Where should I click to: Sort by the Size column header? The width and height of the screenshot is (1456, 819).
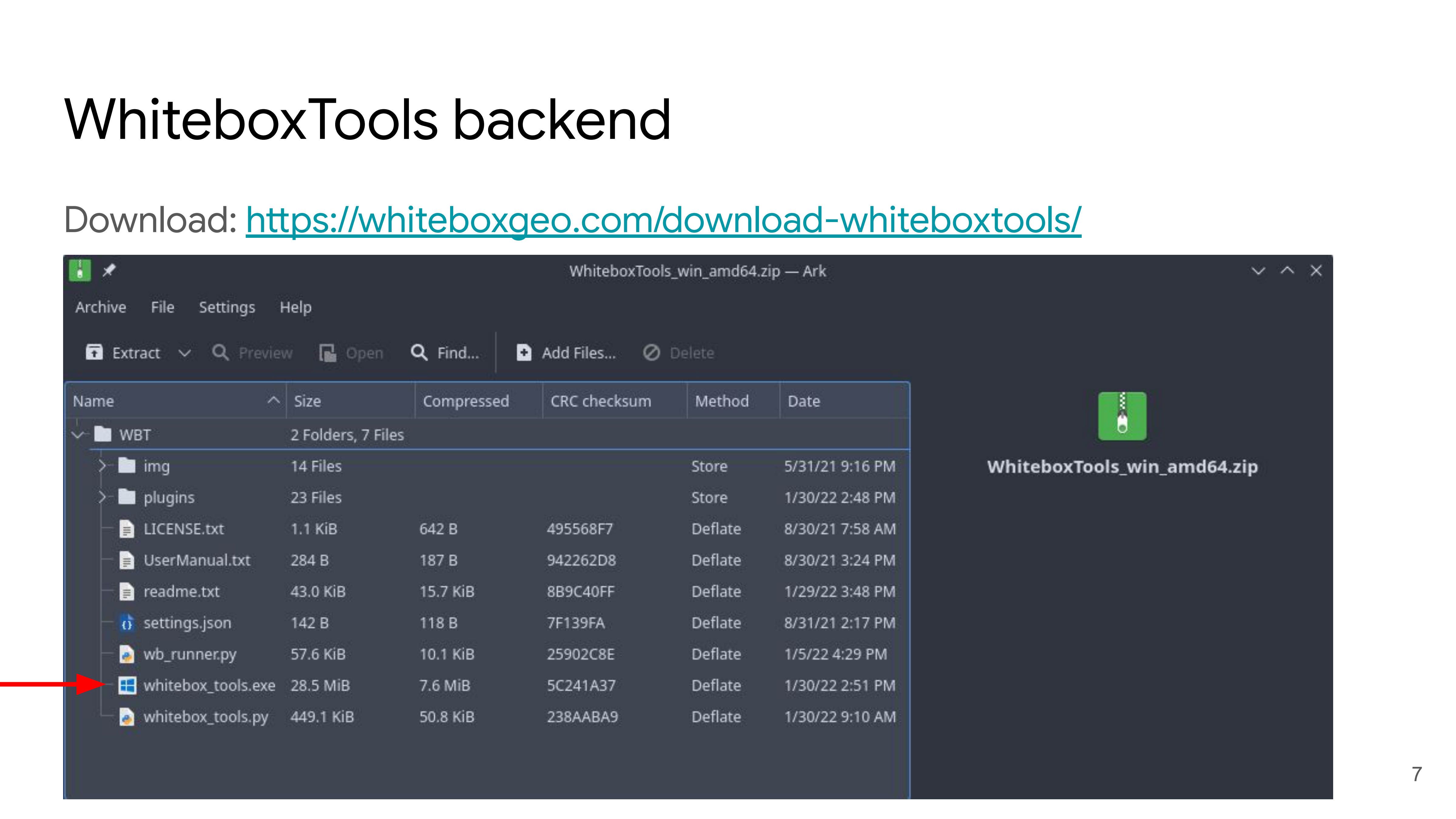pos(308,401)
